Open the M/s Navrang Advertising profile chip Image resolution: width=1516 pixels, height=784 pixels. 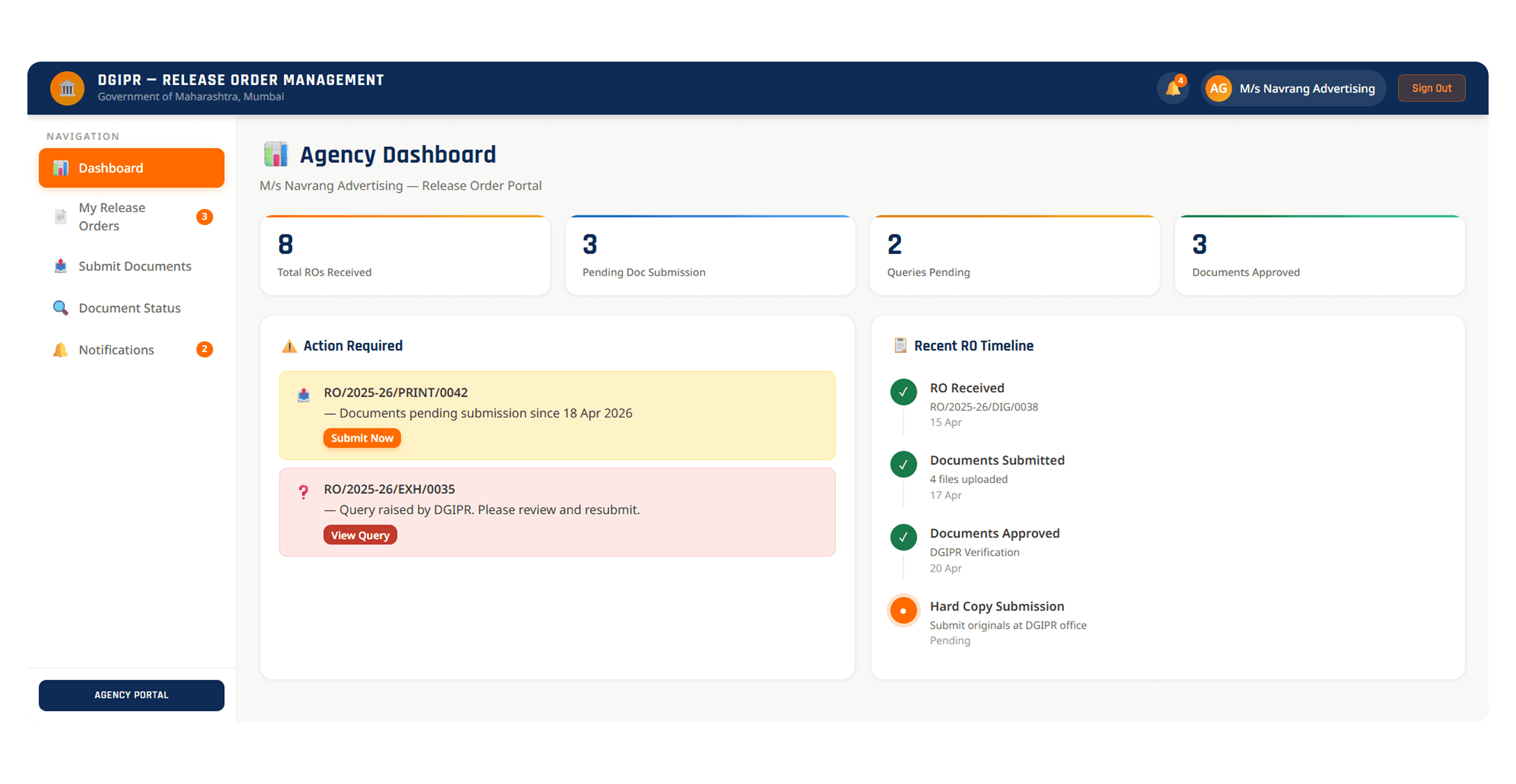(x=1293, y=88)
